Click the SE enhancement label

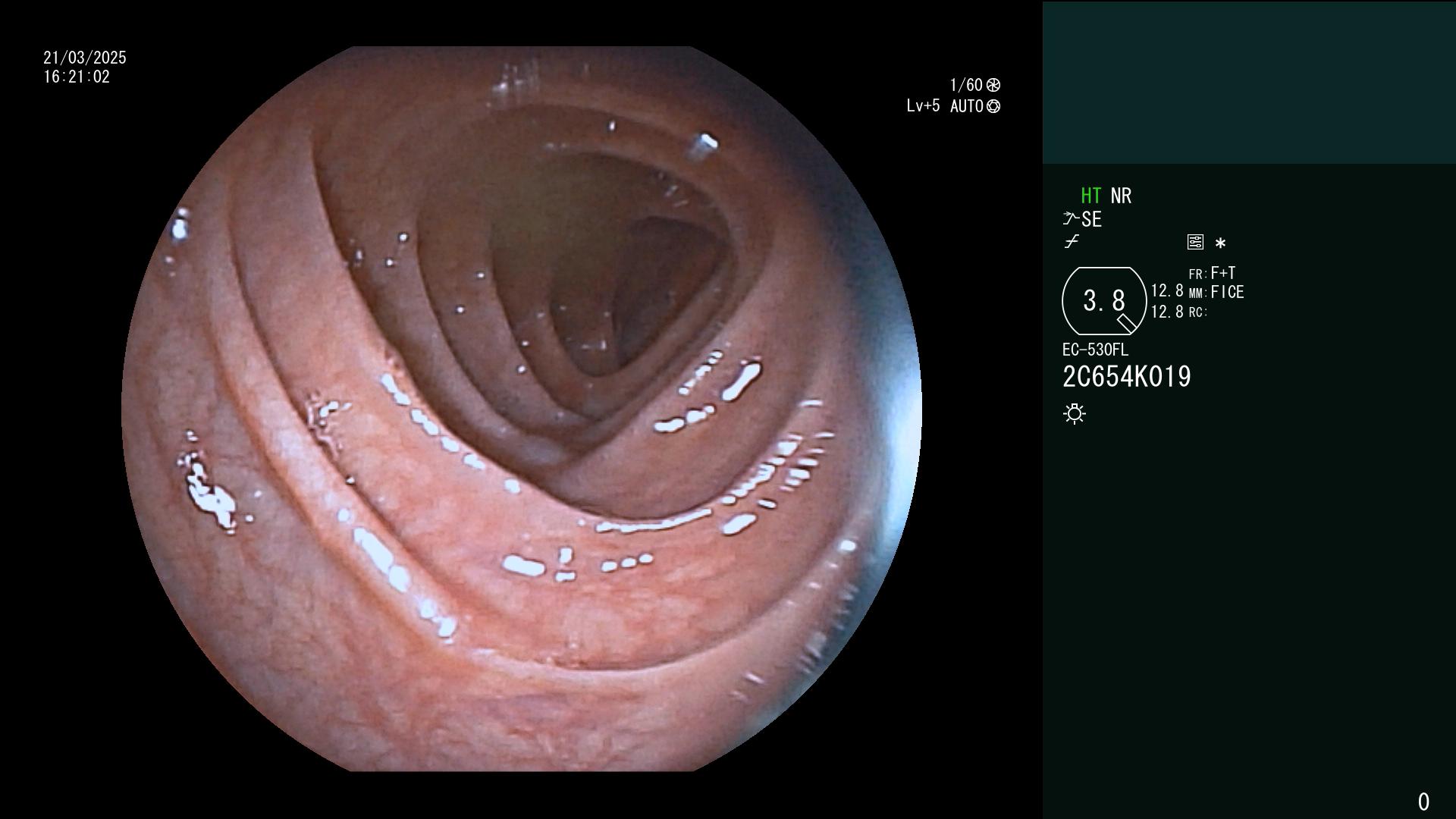coord(1091,219)
